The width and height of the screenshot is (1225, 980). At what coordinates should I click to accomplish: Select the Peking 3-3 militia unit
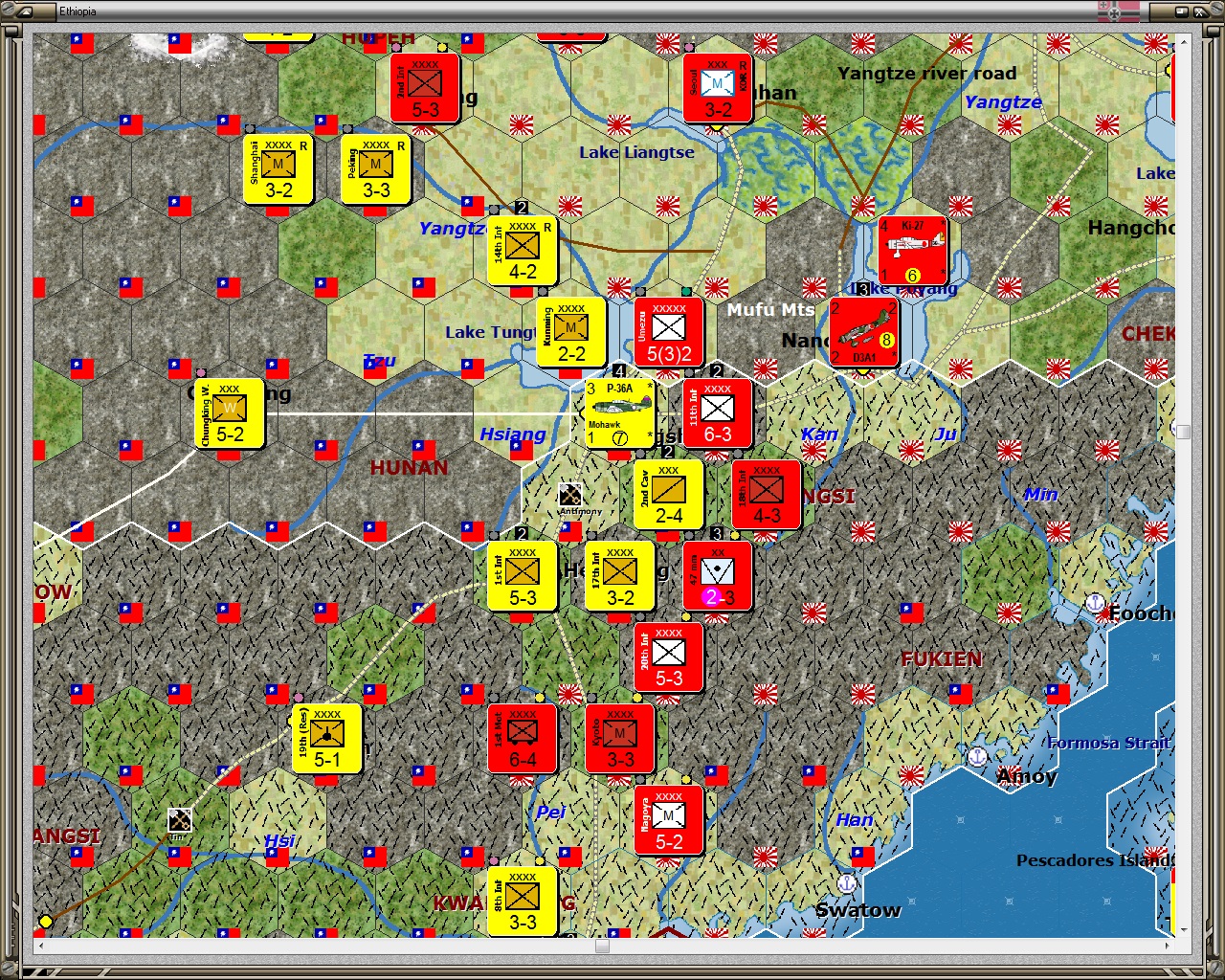376,169
